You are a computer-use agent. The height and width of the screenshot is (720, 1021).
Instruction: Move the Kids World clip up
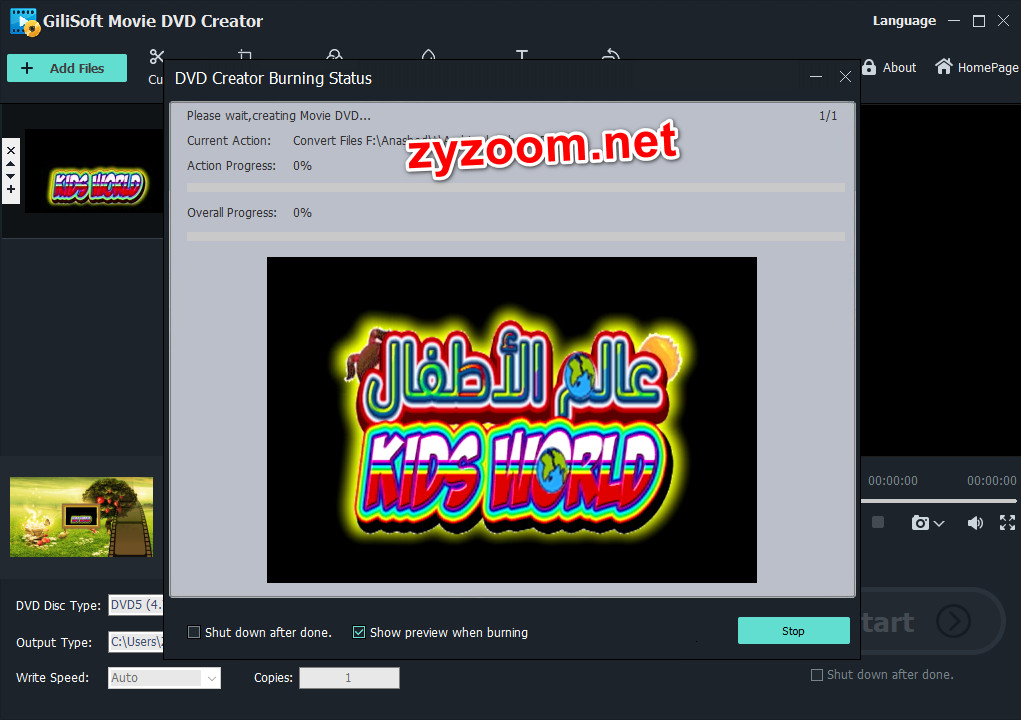click(x=11, y=163)
